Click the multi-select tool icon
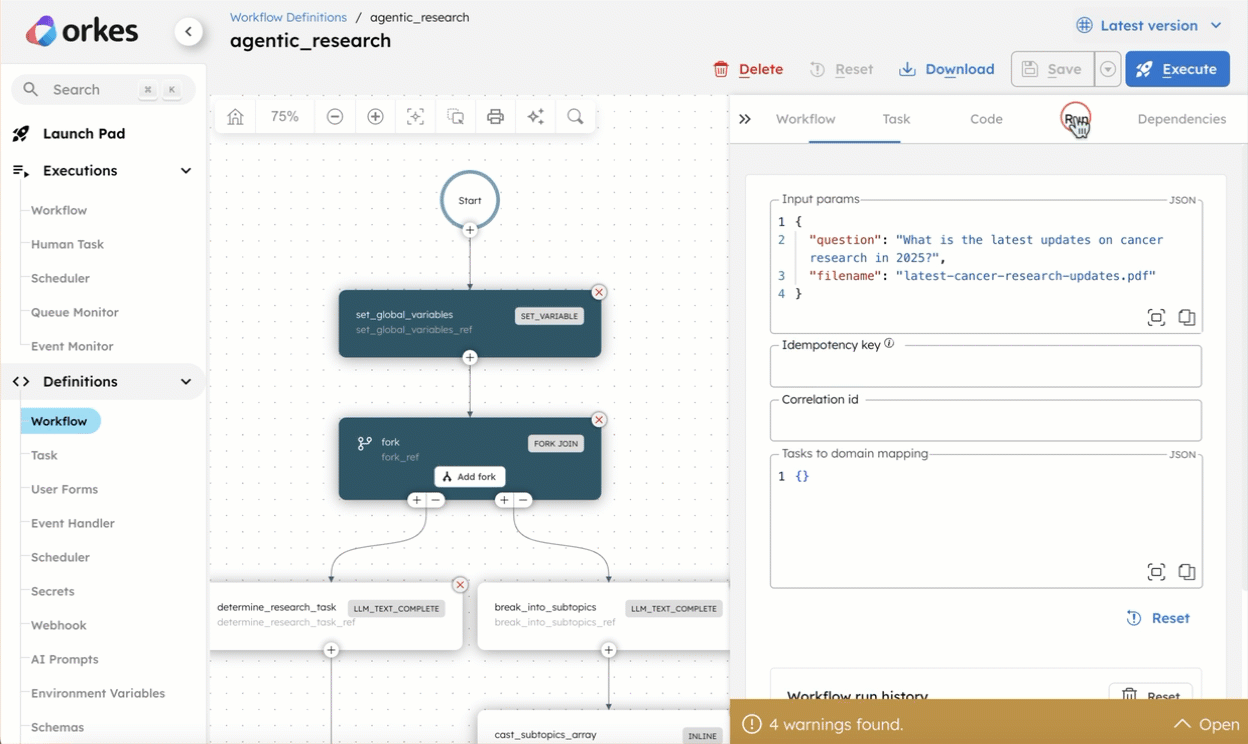 point(455,117)
